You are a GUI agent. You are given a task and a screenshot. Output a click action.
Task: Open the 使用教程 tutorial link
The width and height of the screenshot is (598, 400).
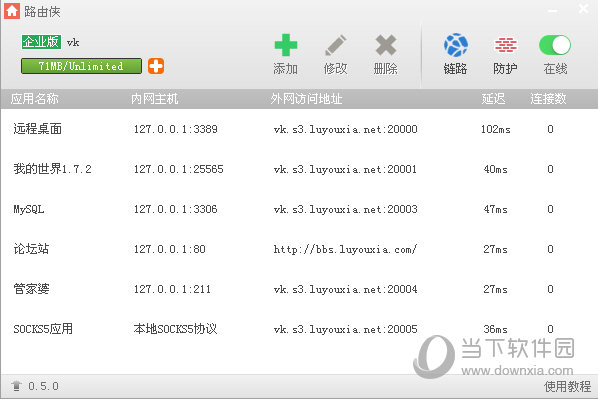tap(567, 386)
